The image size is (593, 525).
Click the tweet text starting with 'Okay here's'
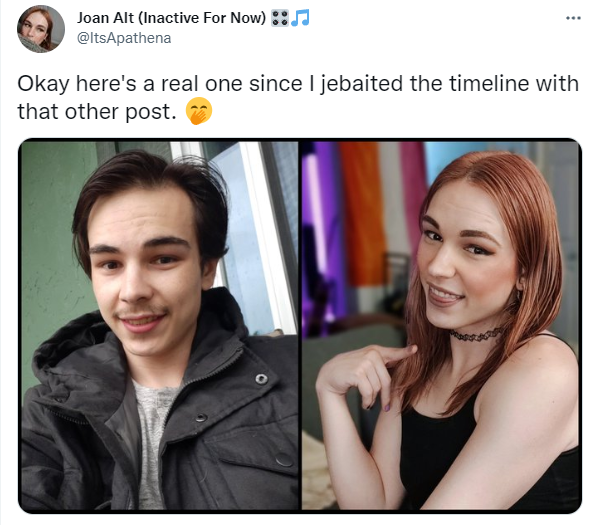298,97
